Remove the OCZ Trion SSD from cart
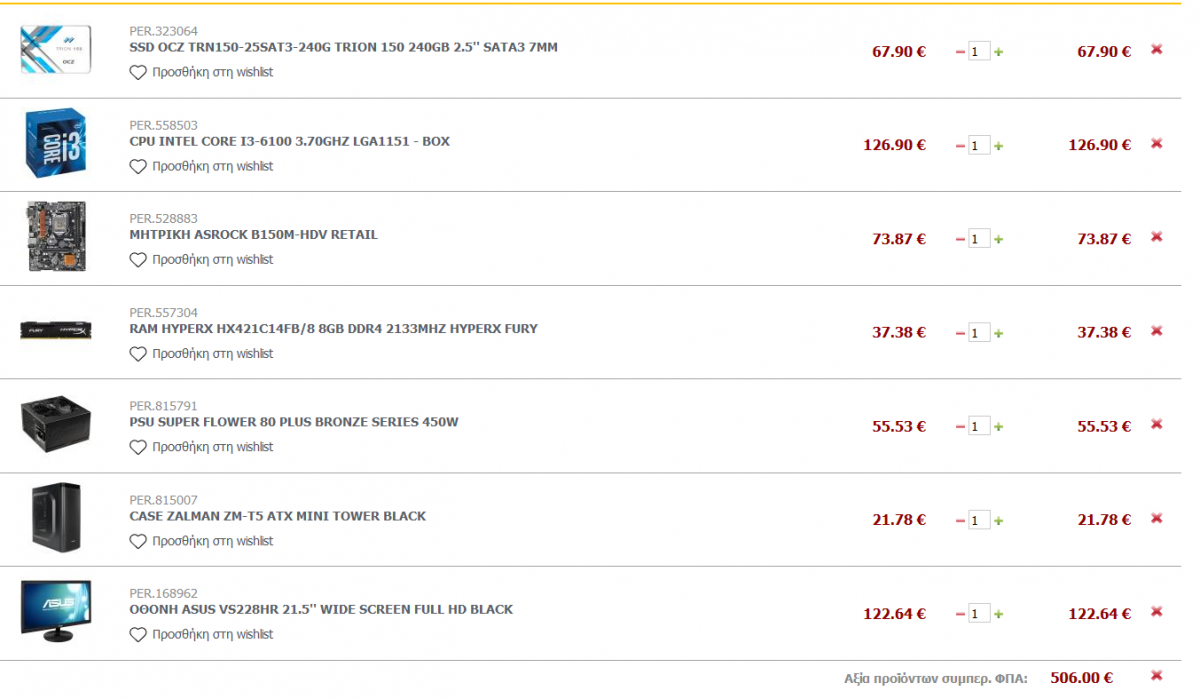 tap(1157, 49)
